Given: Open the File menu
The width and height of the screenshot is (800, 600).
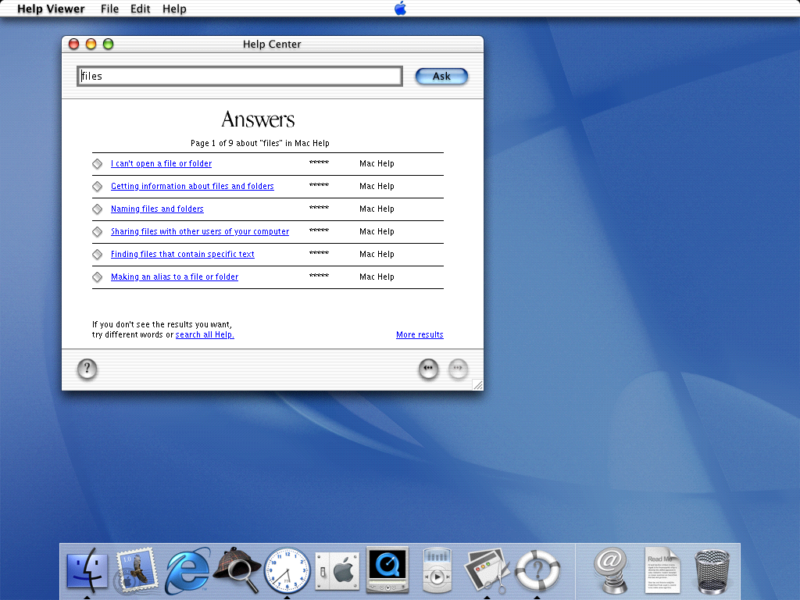Looking at the screenshot, I should [110, 8].
